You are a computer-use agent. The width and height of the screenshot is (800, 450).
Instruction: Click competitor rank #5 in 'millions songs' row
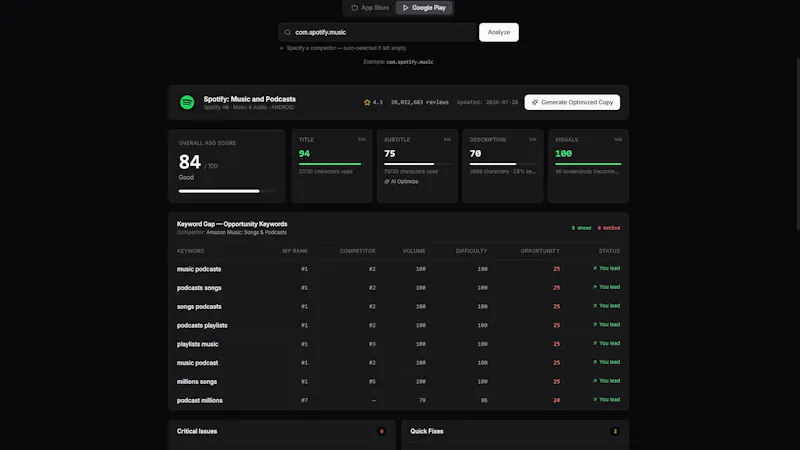tap(372, 382)
